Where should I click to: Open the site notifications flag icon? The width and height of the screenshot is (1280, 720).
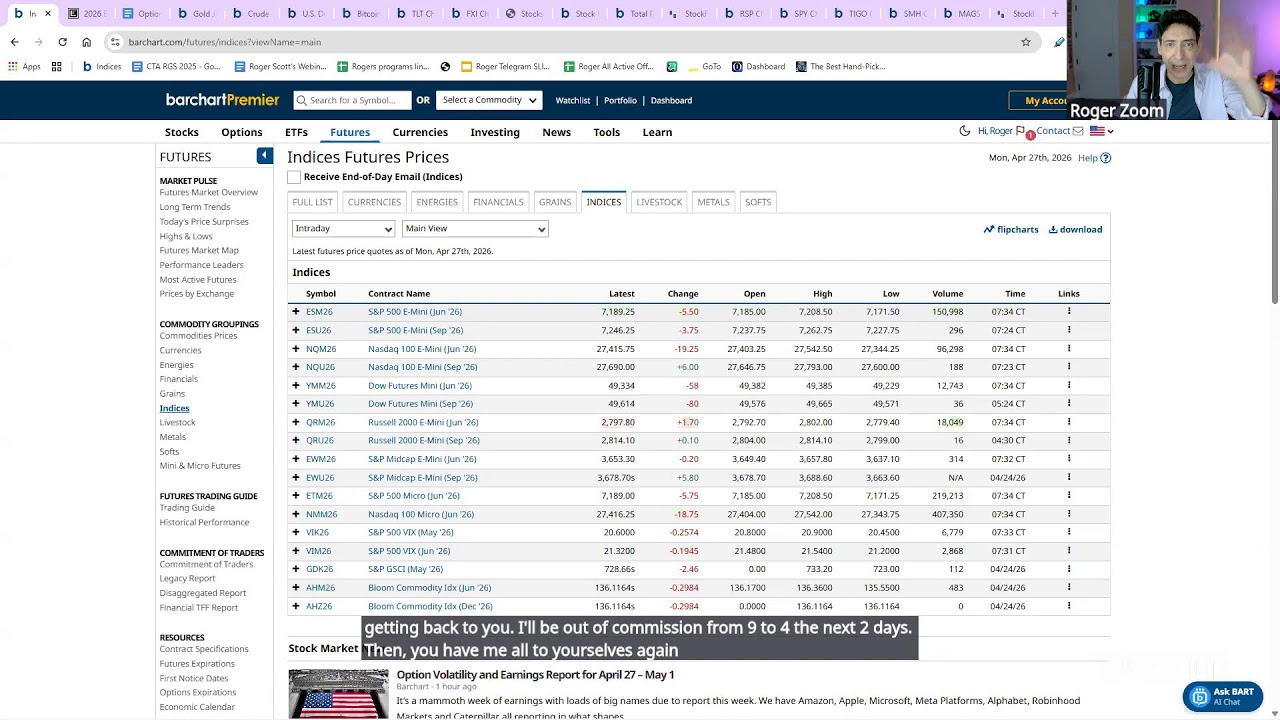1020,131
